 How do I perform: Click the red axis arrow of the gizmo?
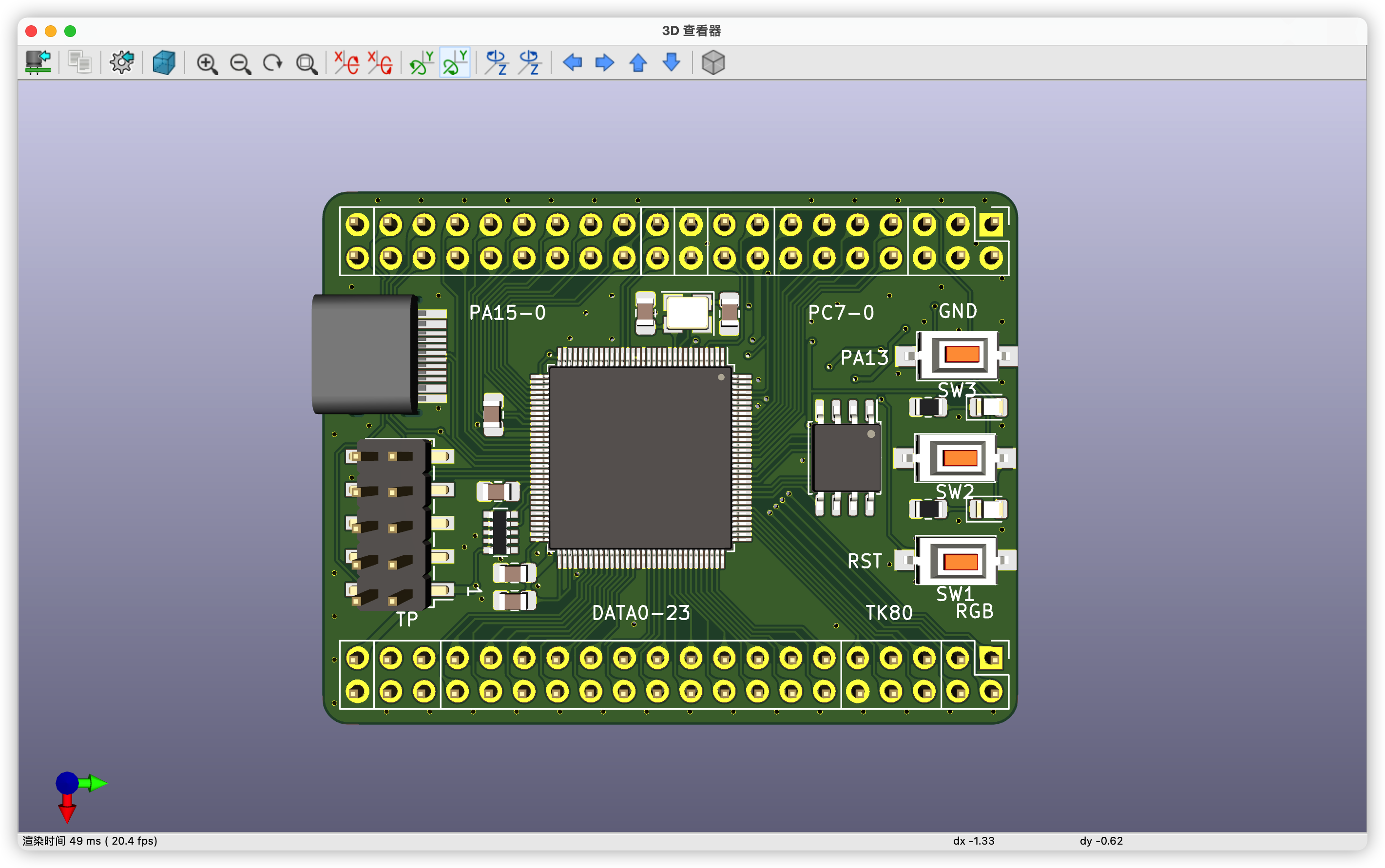(x=67, y=810)
